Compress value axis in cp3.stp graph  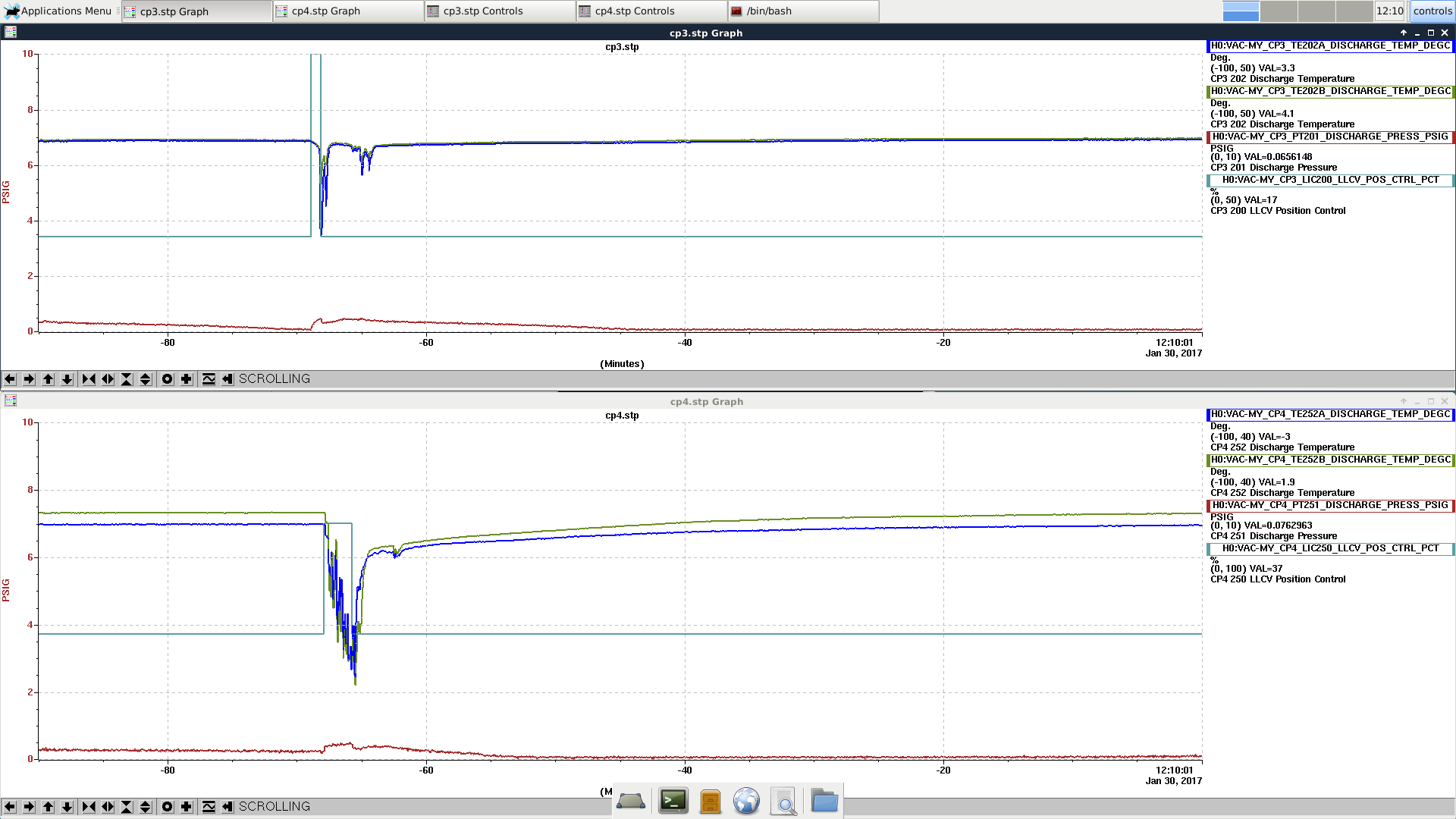(x=127, y=379)
